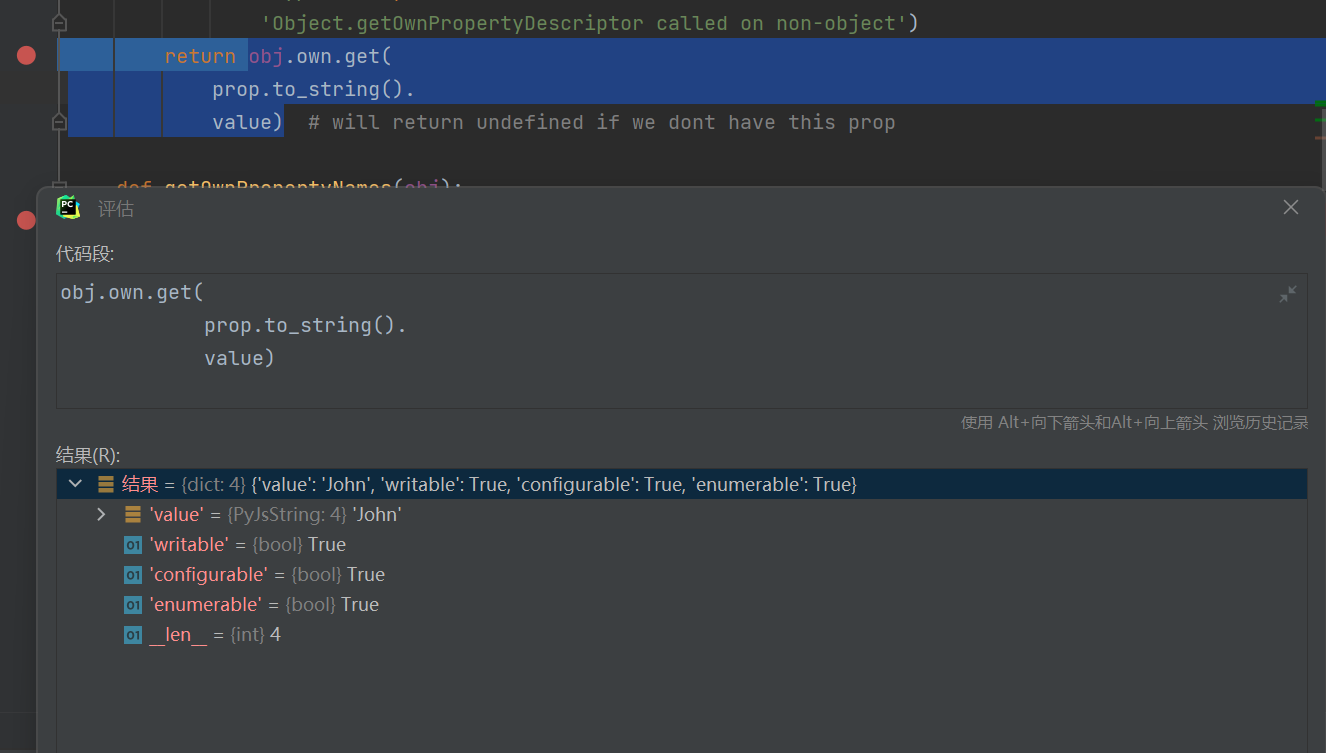Collapse the expression field using the shrink icon

coord(1288,294)
